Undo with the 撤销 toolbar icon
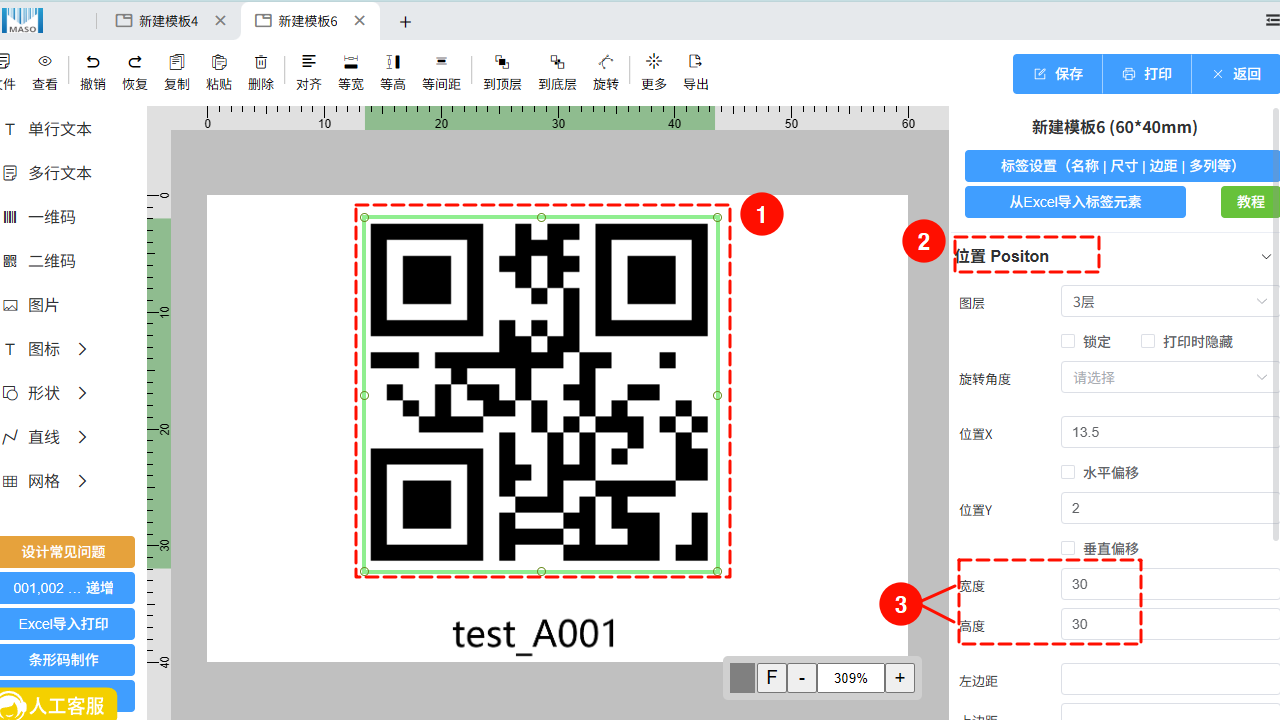Image resolution: width=1280 pixels, height=720 pixels. pos(93,62)
